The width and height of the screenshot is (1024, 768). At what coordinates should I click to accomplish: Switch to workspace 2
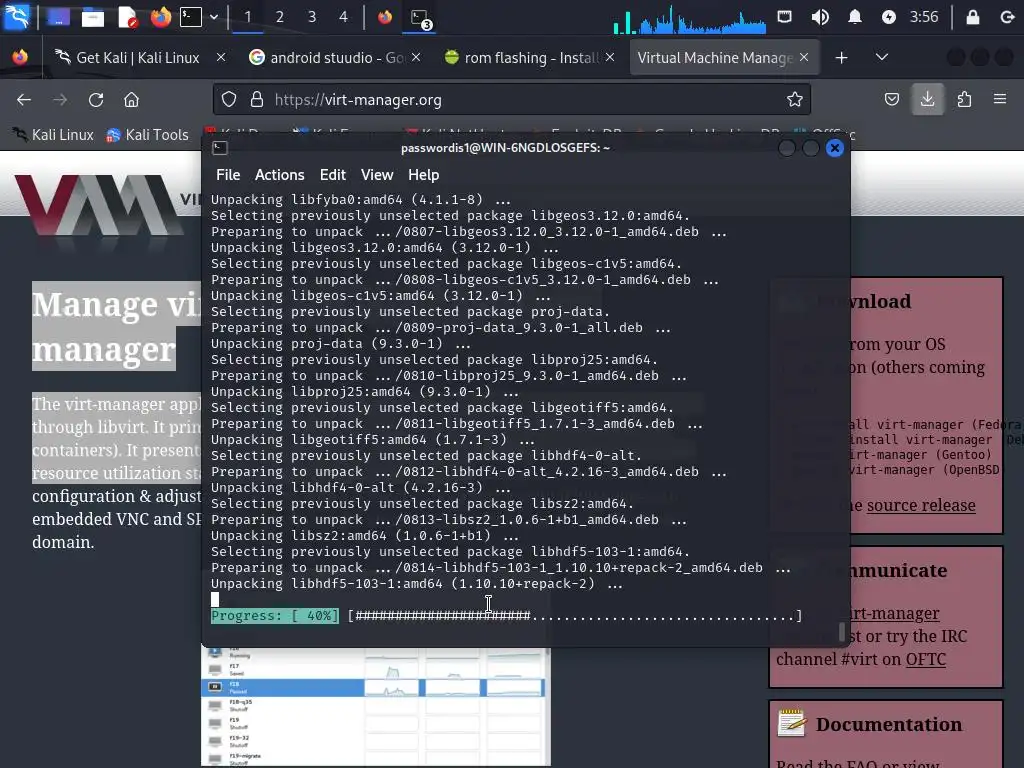click(x=280, y=17)
